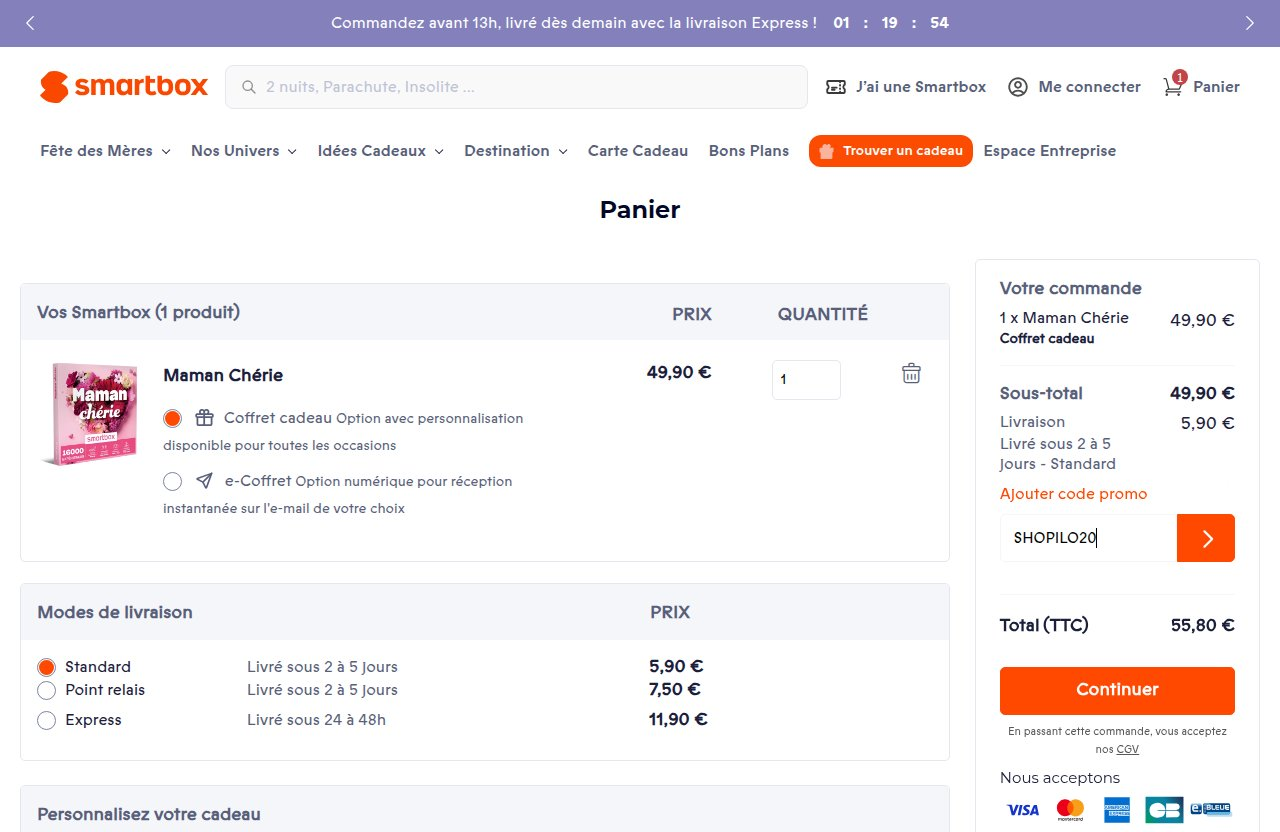
Task: Click the Personnalisez votre cadeau heading
Action: (149, 814)
